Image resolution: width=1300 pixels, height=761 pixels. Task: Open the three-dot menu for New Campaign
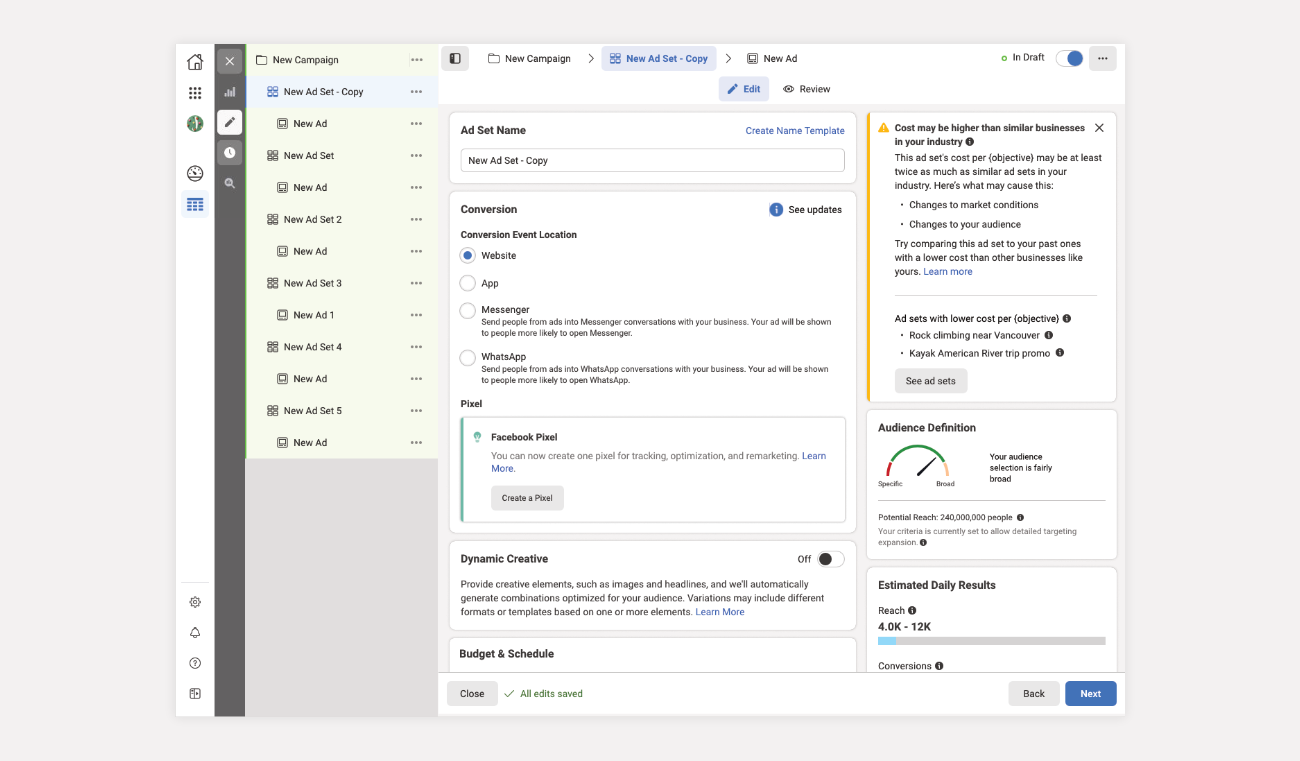pos(416,60)
